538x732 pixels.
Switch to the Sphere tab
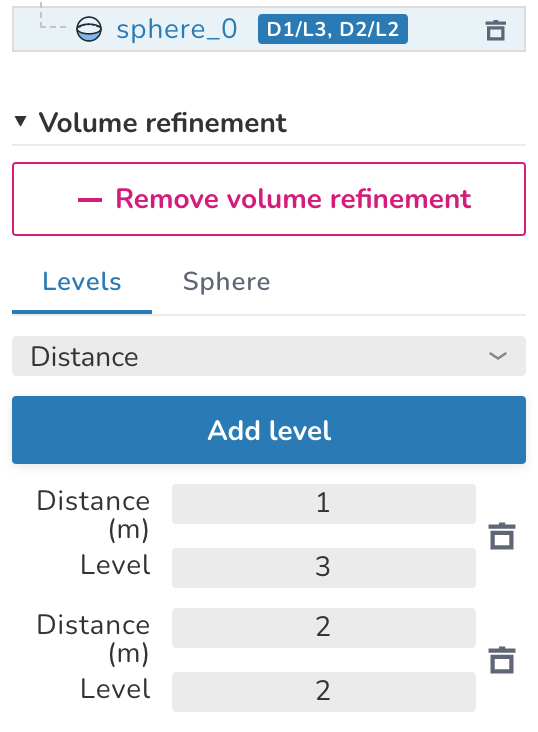pyautogui.click(x=227, y=282)
